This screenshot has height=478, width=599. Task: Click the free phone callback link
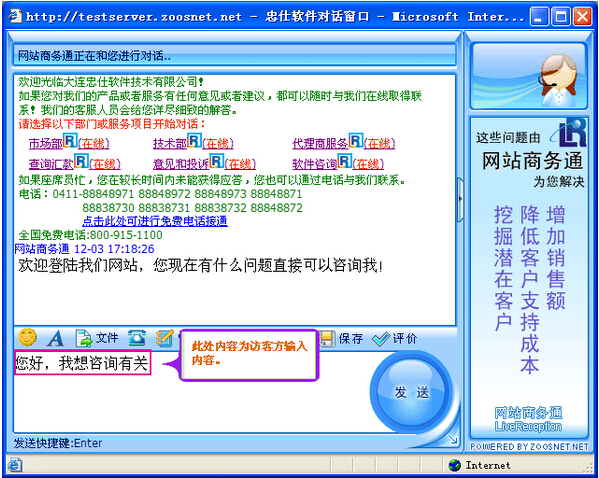pyautogui.click(x=155, y=221)
